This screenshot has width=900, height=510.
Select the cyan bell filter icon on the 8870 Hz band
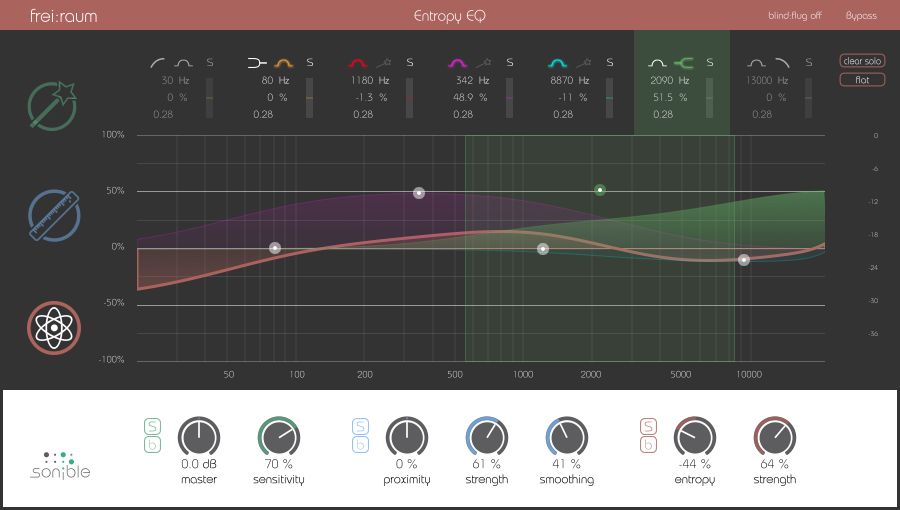pyautogui.click(x=558, y=63)
